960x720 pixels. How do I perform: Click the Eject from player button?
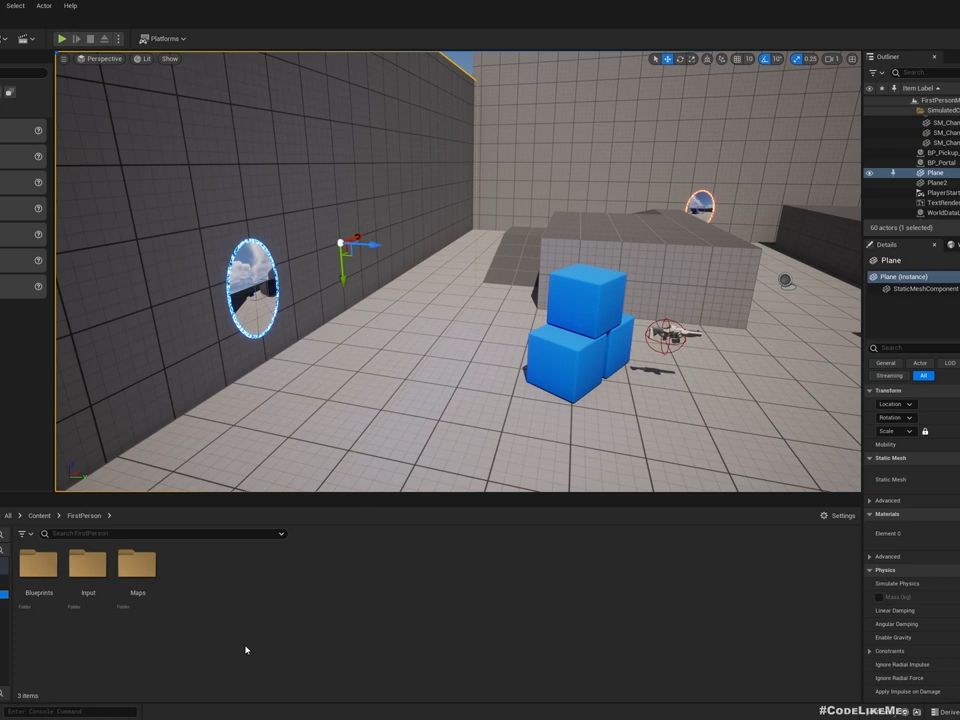pyautogui.click(x=105, y=39)
